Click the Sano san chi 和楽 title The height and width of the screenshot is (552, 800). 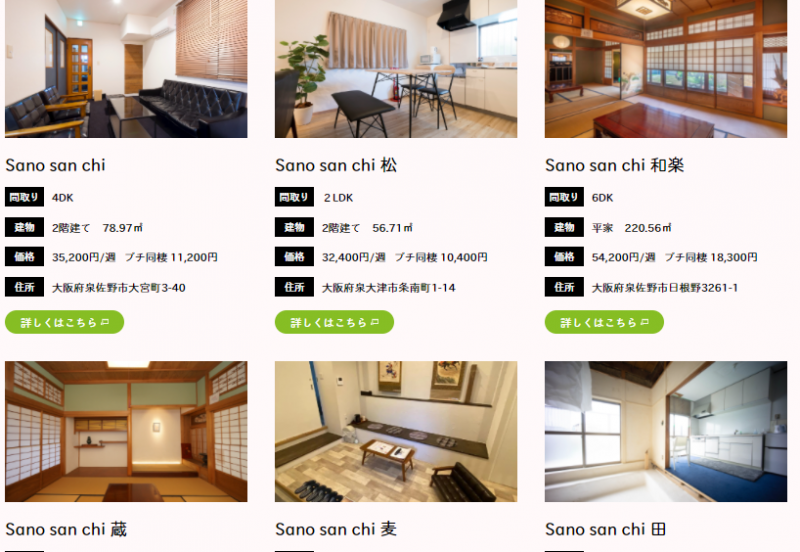click(614, 165)
